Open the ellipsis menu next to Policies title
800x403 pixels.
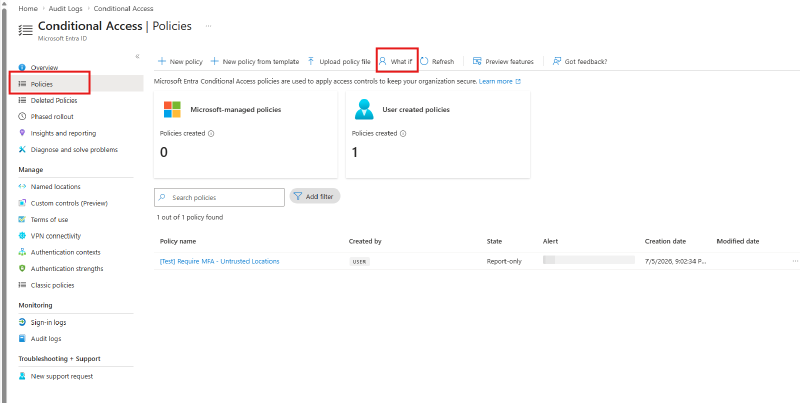208,26
